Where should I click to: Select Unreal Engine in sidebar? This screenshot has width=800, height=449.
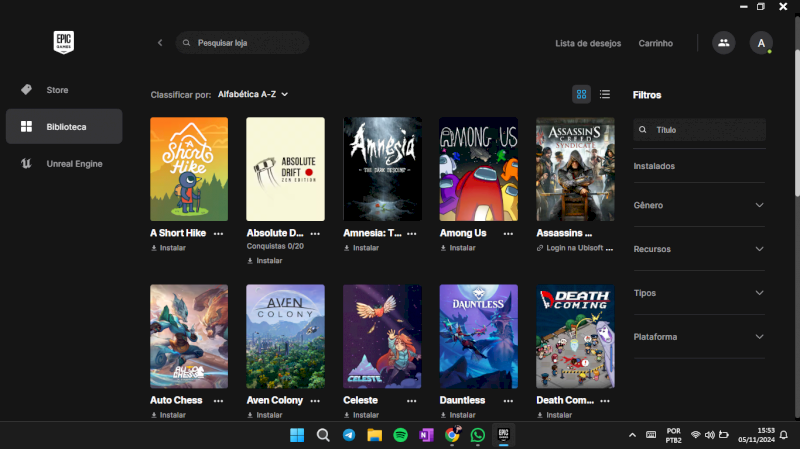74,163
